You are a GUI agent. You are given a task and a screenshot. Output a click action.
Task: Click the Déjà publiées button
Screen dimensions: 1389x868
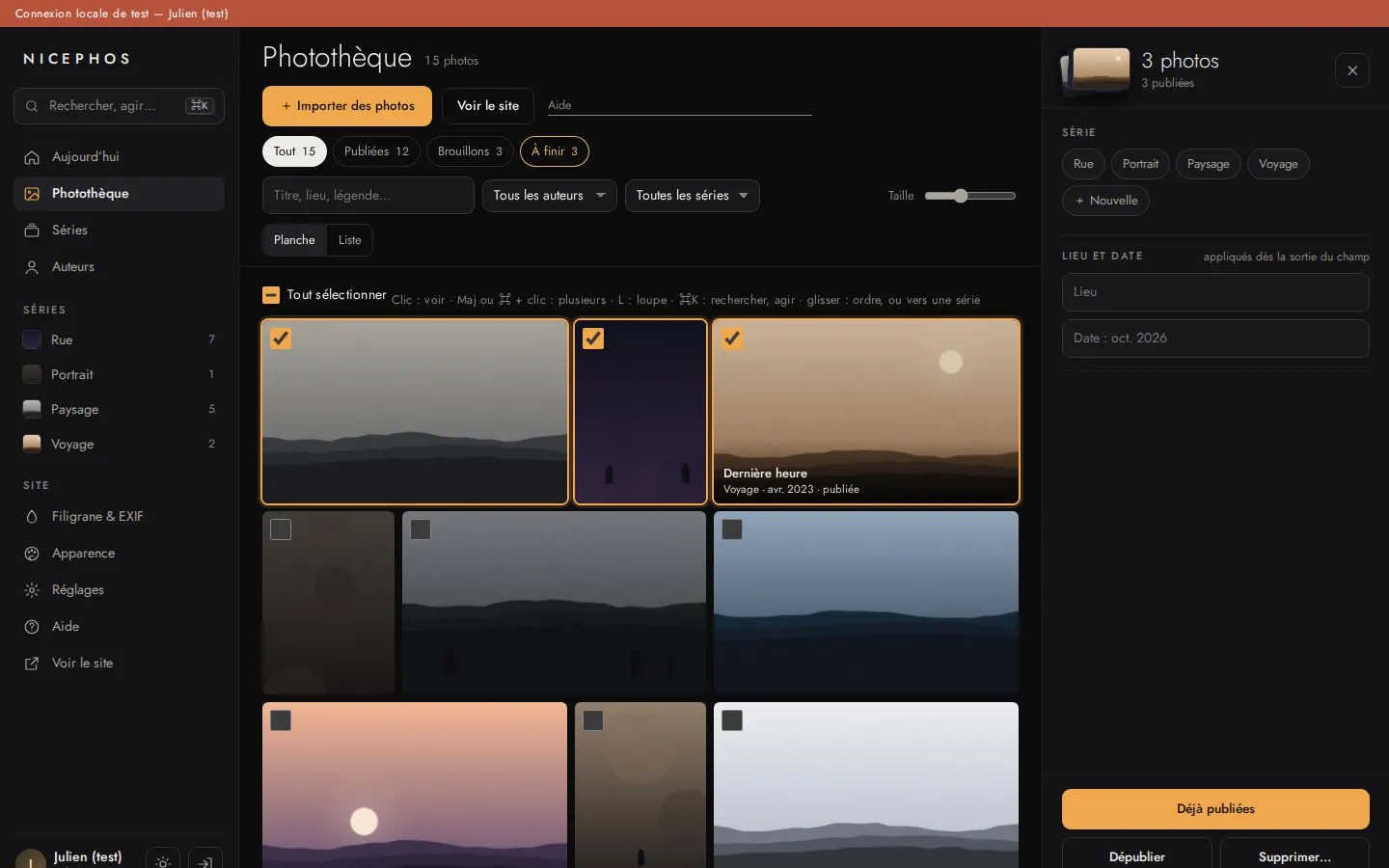click(x=1215, y=809)
